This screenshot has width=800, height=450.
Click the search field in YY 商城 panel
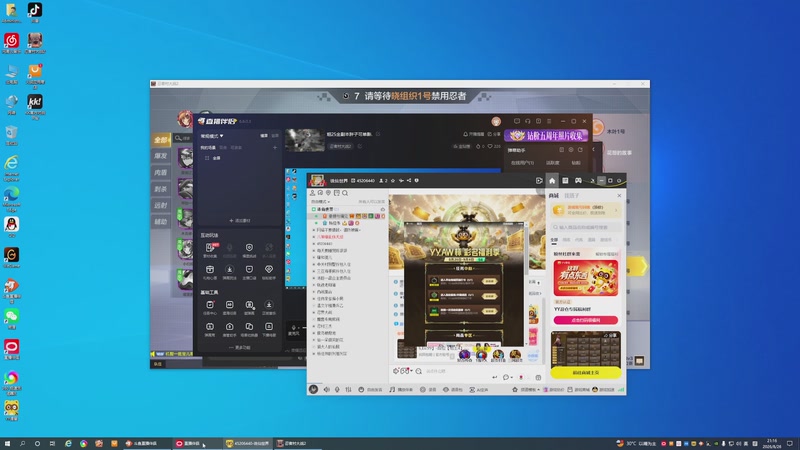tap(585, 227)
